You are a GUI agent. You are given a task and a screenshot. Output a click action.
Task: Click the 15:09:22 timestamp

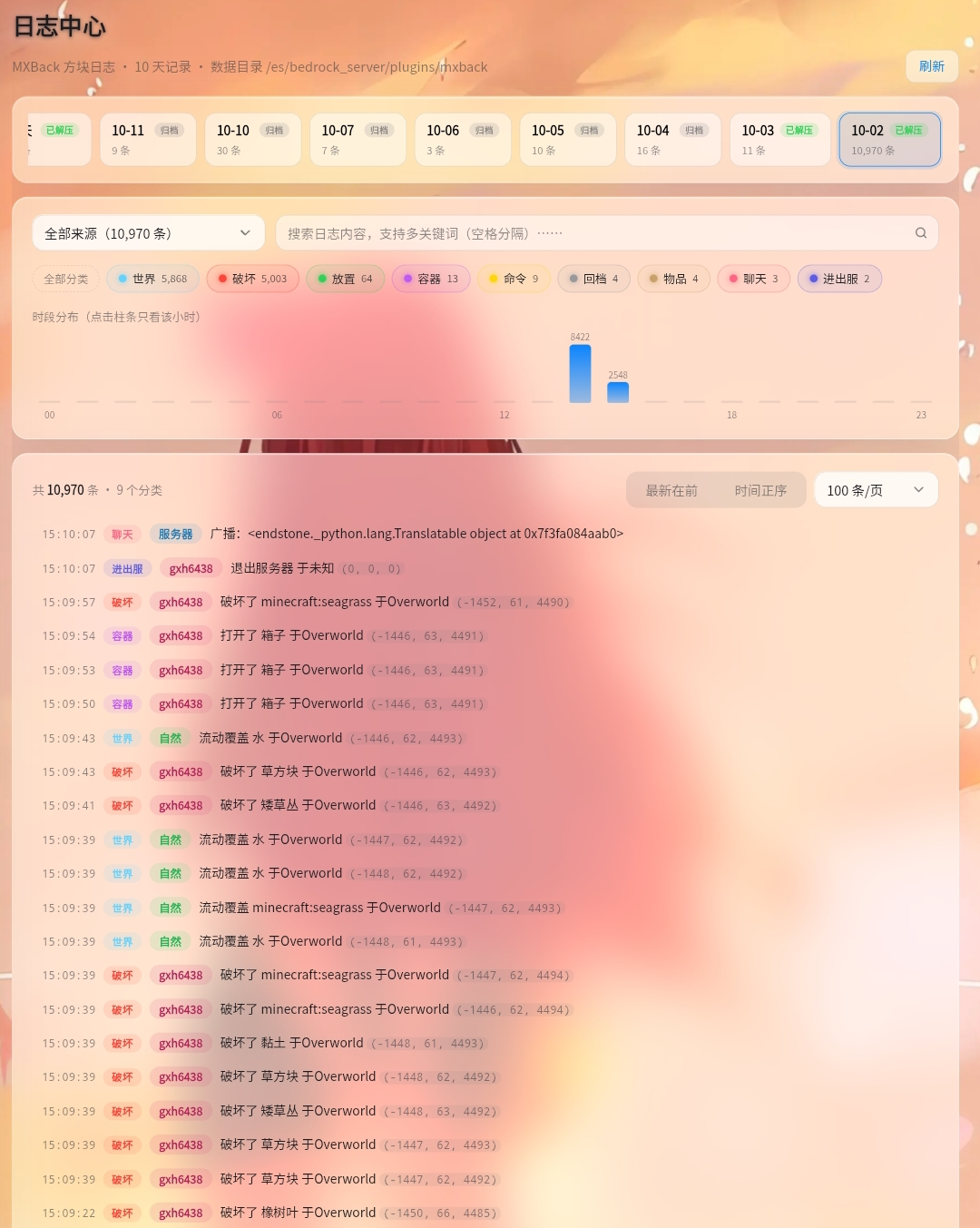69,1213
